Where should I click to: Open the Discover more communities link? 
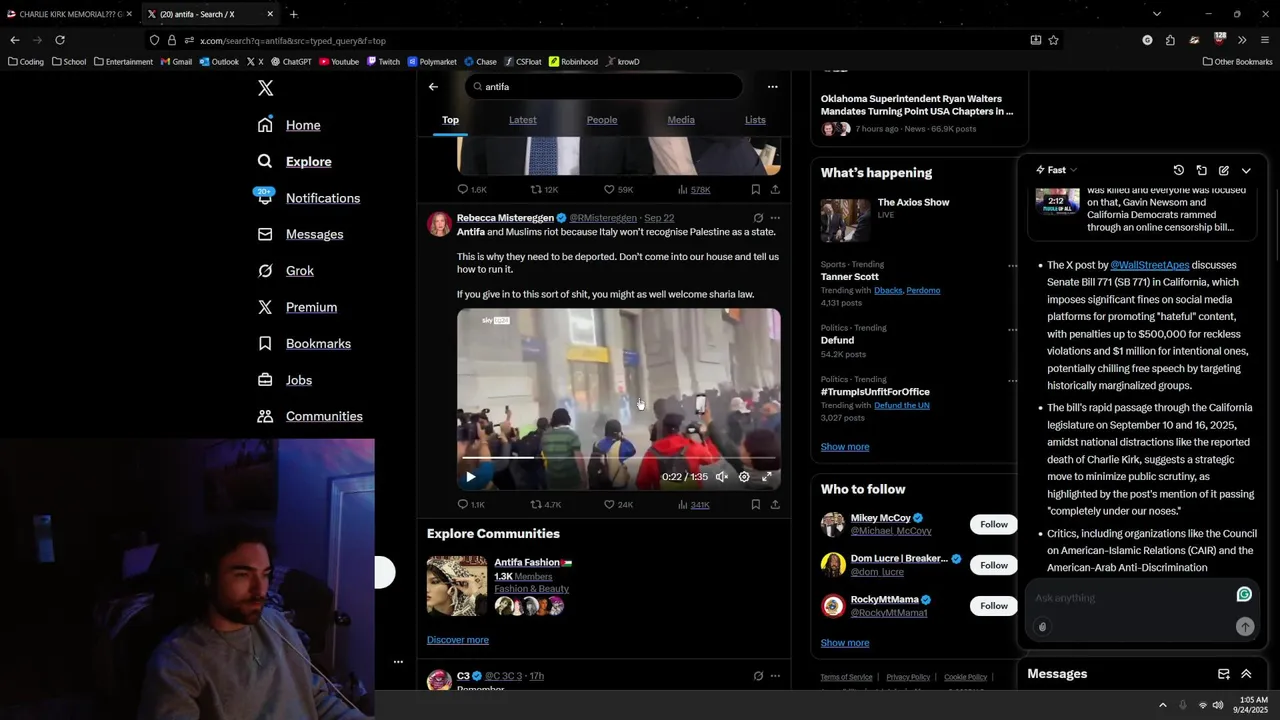458,640
